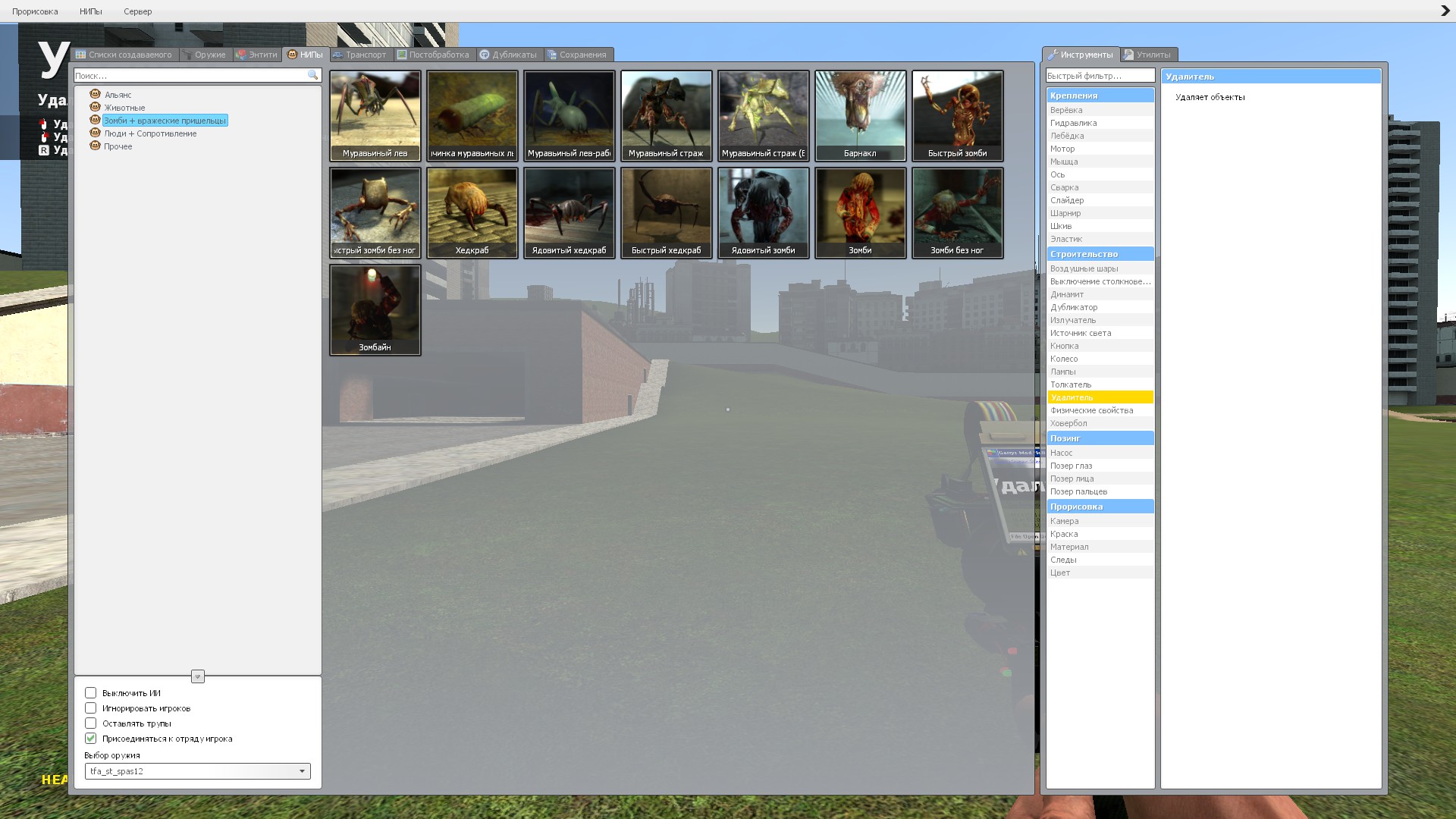The height and width of the screenshot is (819, 1456).
Task: Select the Альянс NPC category
Action: 118,95
